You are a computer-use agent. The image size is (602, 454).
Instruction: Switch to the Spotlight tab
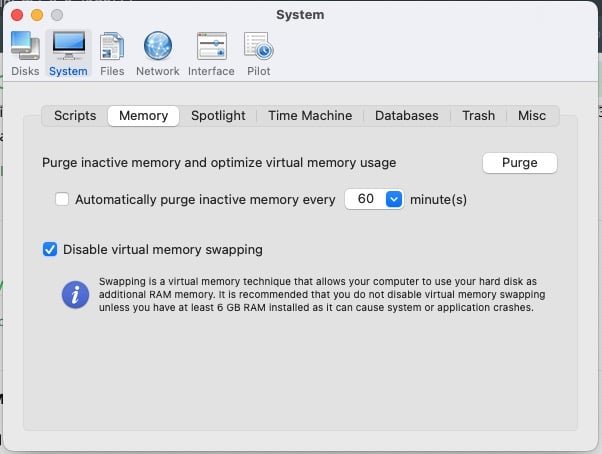(218, 116)
